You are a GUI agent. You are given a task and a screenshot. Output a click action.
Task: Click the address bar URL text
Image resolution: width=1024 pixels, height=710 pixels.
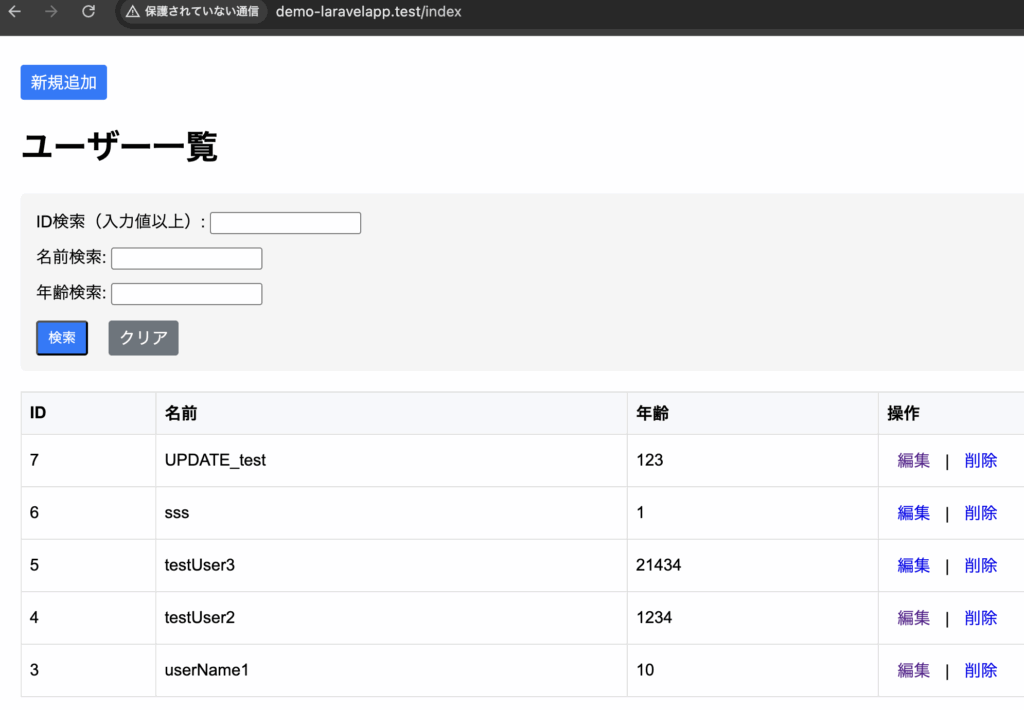tap(368, 12)
